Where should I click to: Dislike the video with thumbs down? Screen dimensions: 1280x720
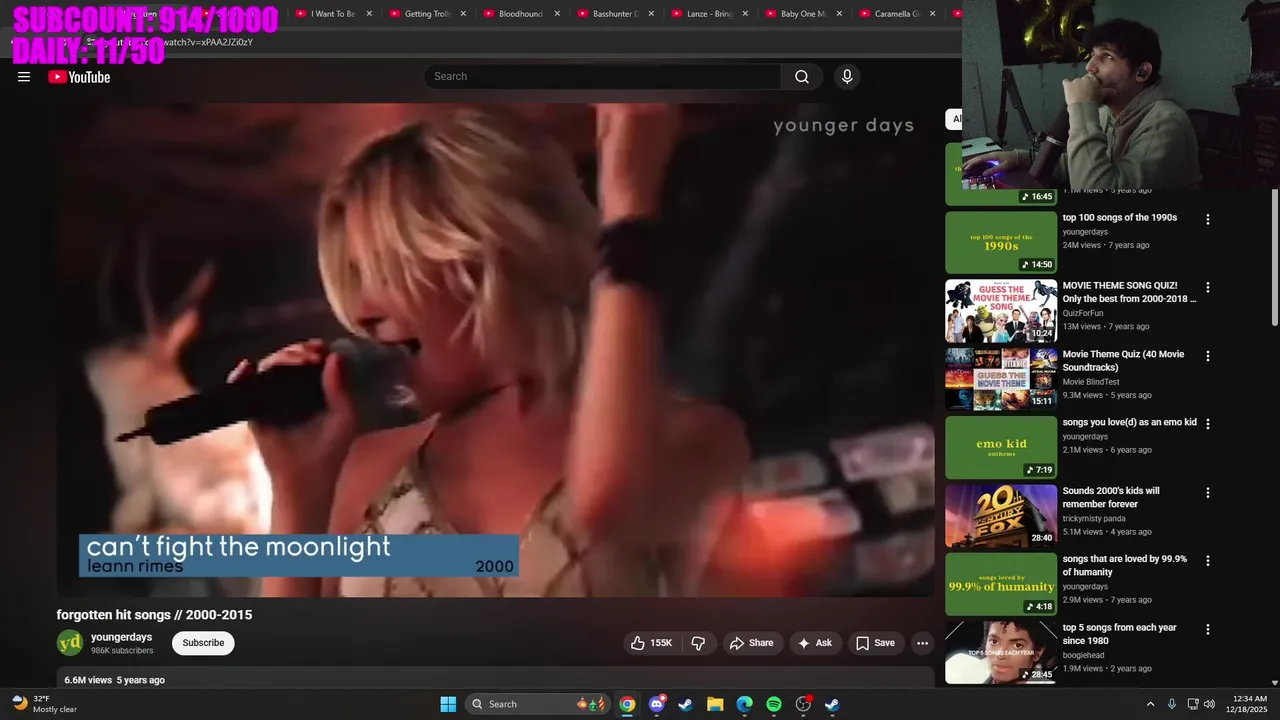(699, 643)
